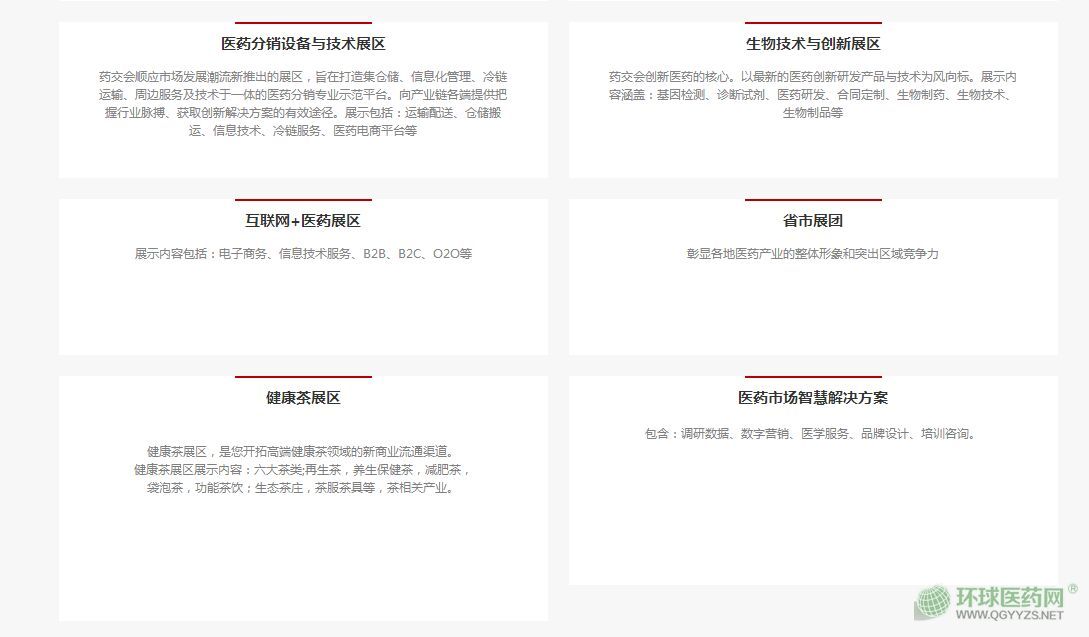Select the 调研数据、数字营销 description line

pyautogui.click(x=810, y=434)
